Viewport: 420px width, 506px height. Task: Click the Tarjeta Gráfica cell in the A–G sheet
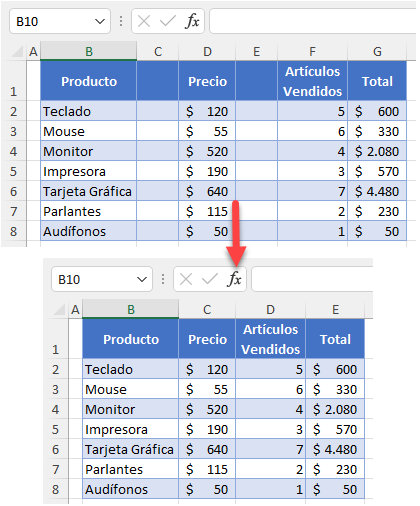[x=89, y=191]
